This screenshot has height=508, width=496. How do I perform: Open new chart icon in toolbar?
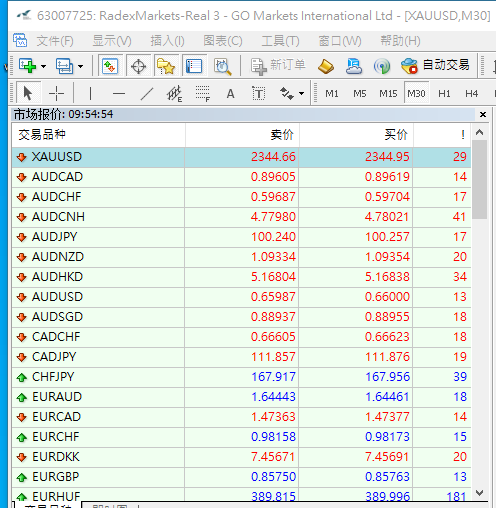tap(28, 66)
